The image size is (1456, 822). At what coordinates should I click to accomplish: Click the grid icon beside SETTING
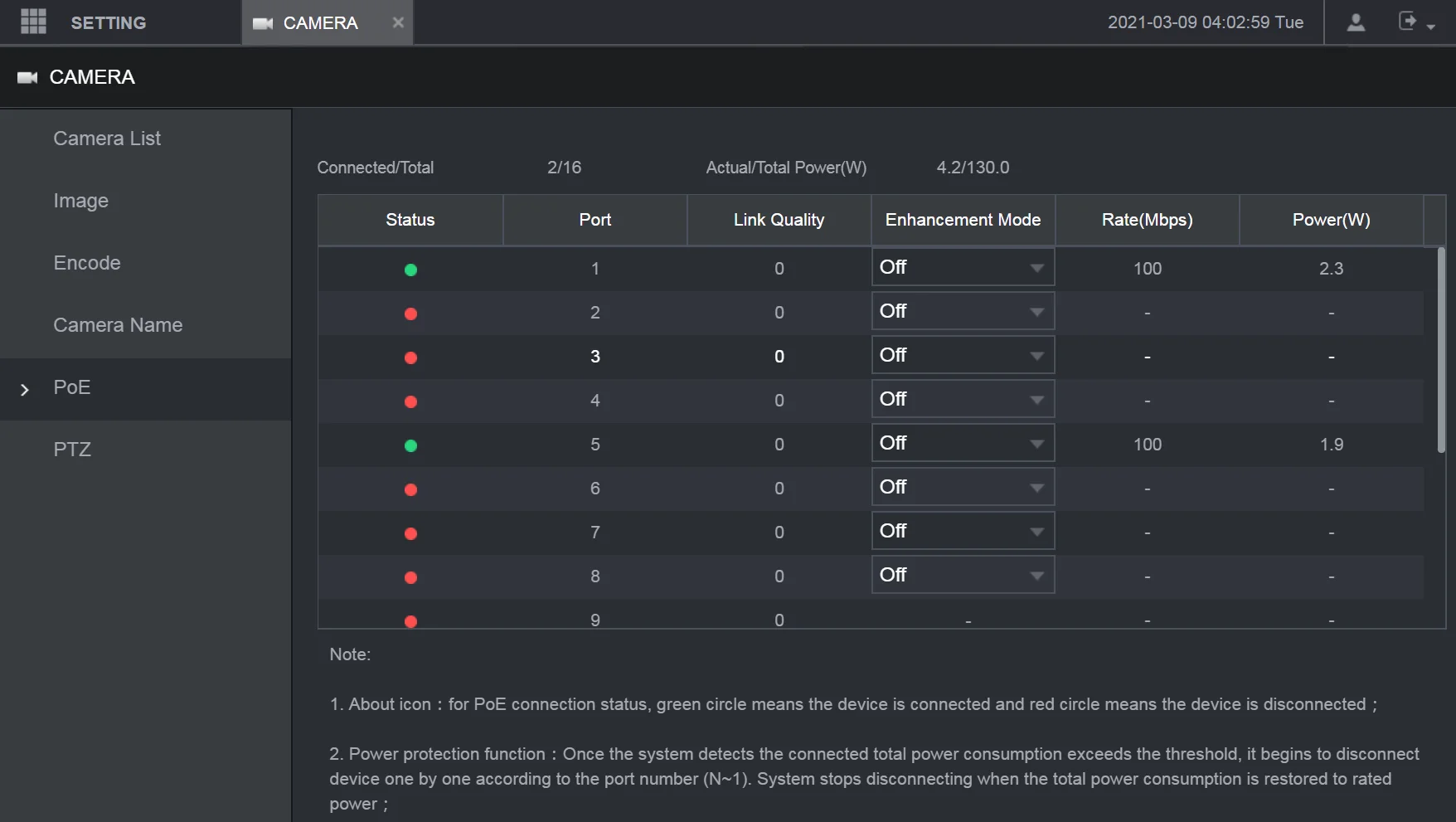point(33,22)
